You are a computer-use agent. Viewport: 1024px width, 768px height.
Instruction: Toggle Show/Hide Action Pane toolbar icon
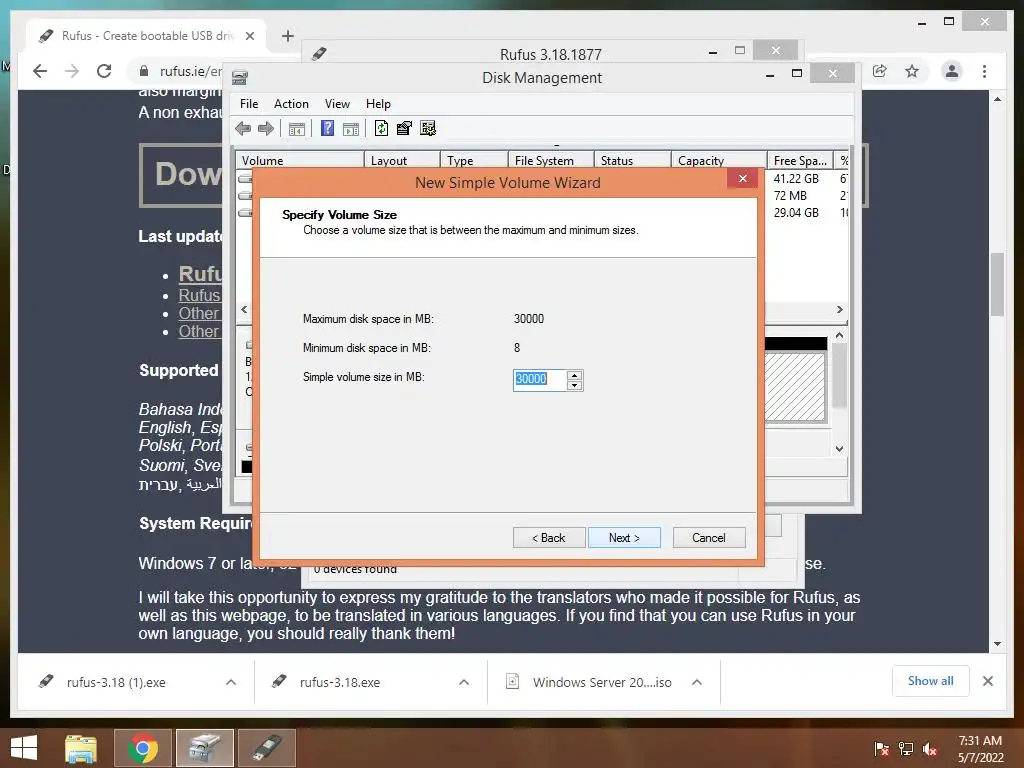pyautogui.click(x=351, y=129)
